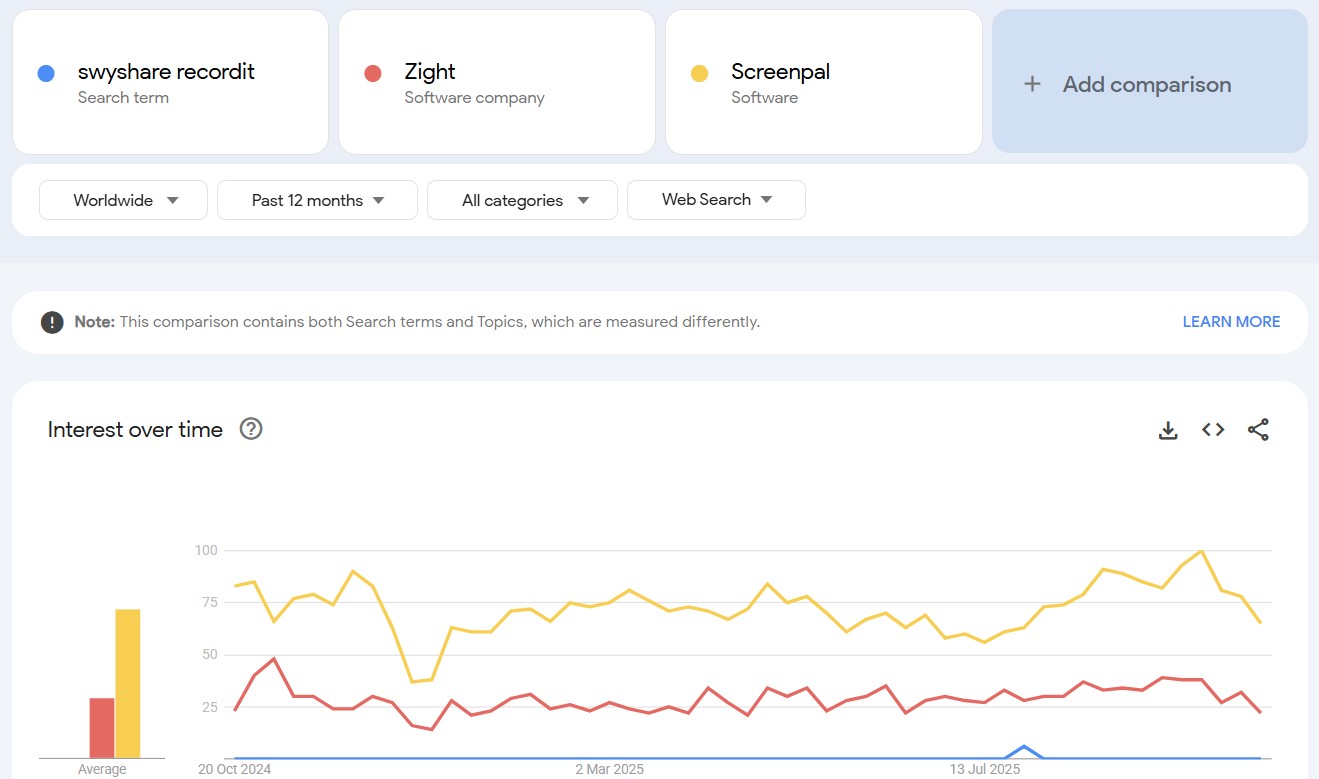Select the Screenpal software term card

(x=823, y=82)
